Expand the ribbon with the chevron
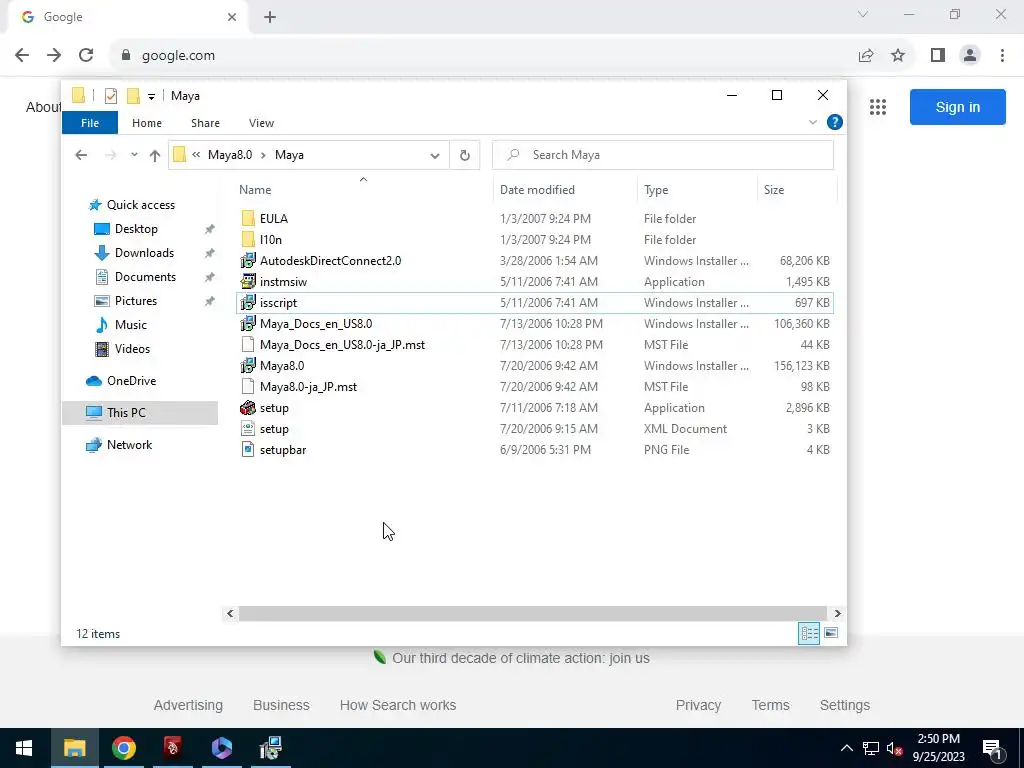1024x768 pixels. (x=812, y=122)
